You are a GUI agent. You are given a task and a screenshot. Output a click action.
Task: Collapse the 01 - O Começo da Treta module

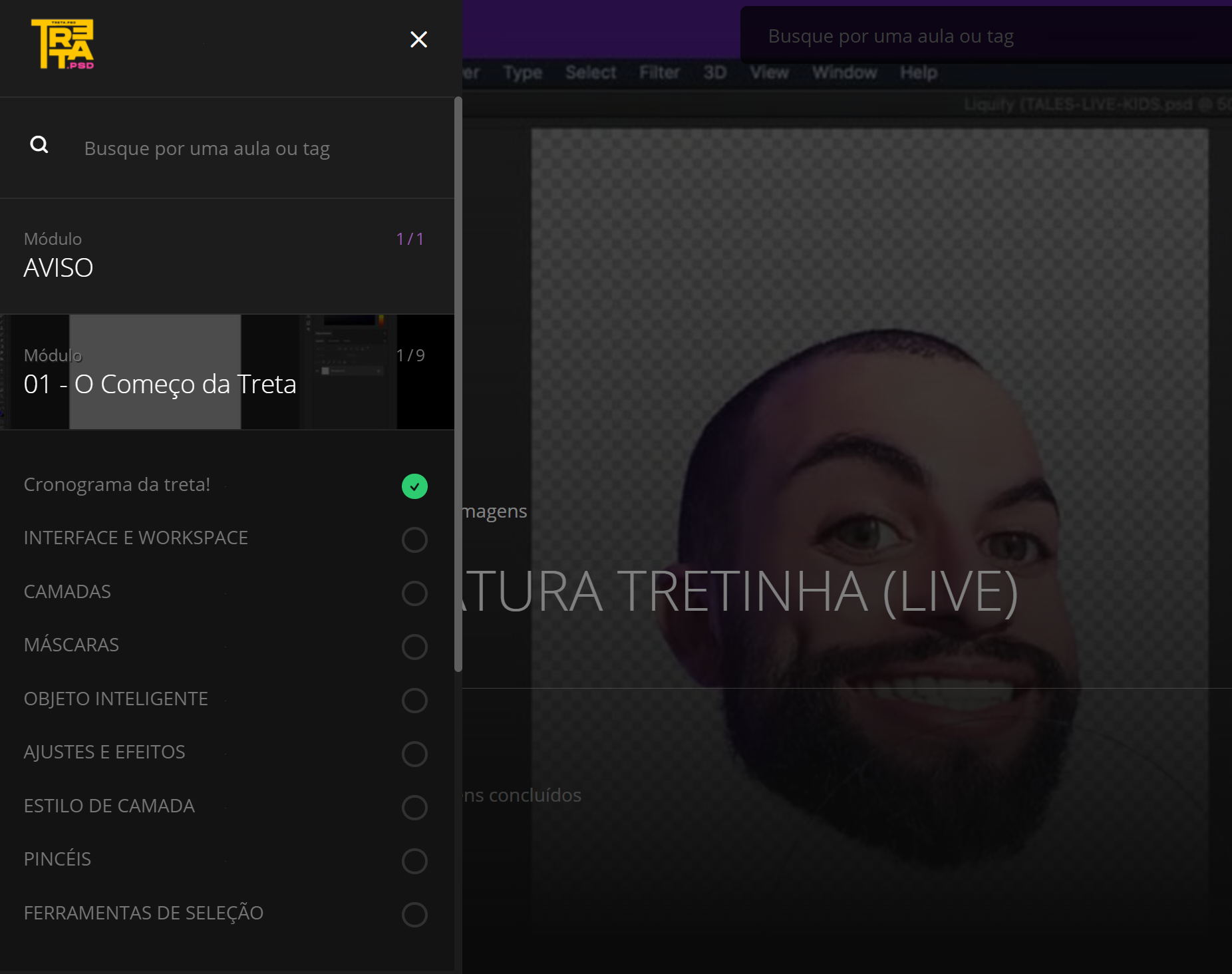(x=226, y=372)
